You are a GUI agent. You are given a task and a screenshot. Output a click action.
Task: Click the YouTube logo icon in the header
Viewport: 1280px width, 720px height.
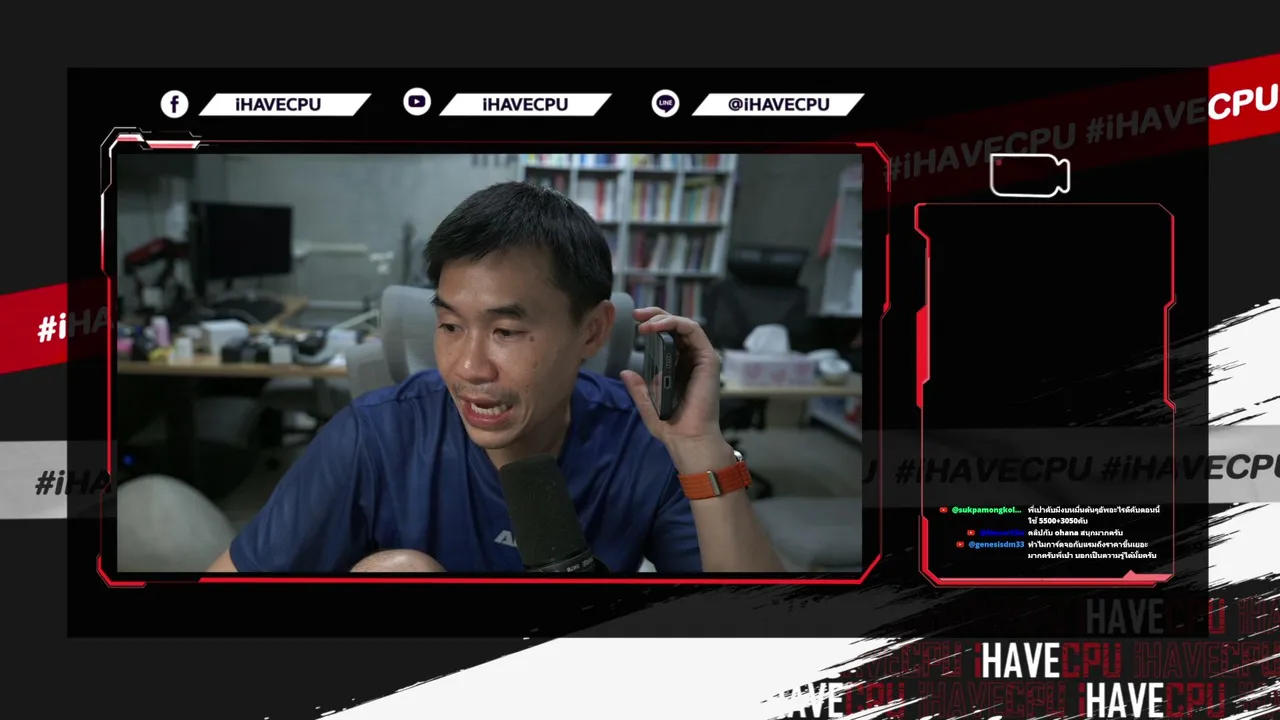point(417,102)
